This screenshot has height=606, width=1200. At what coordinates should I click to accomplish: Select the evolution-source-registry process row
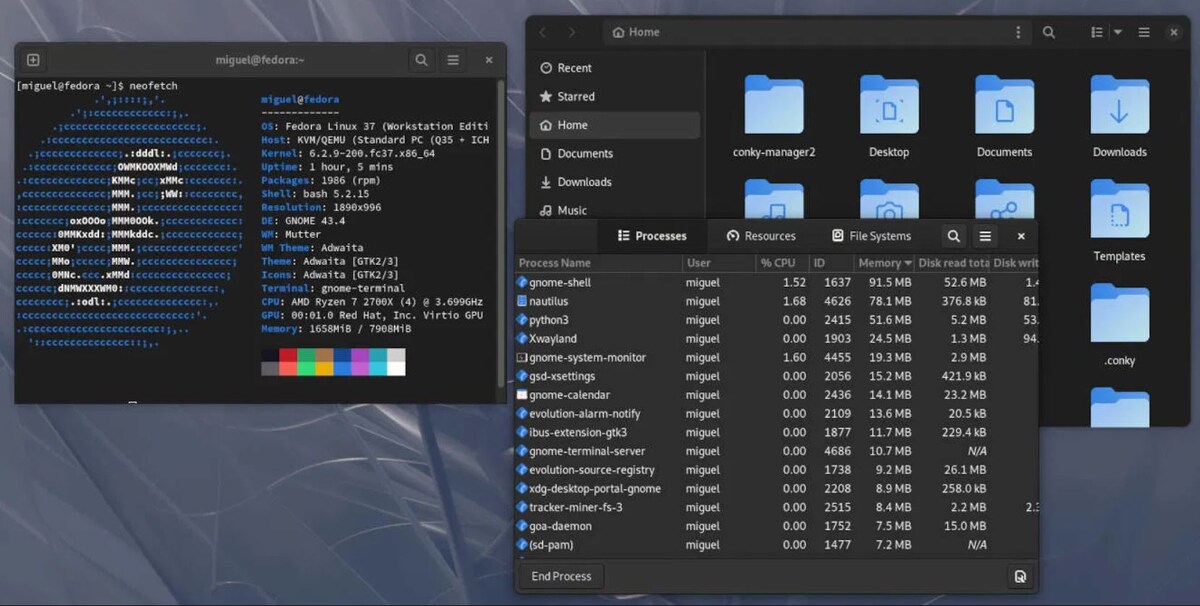click(777, 470)
